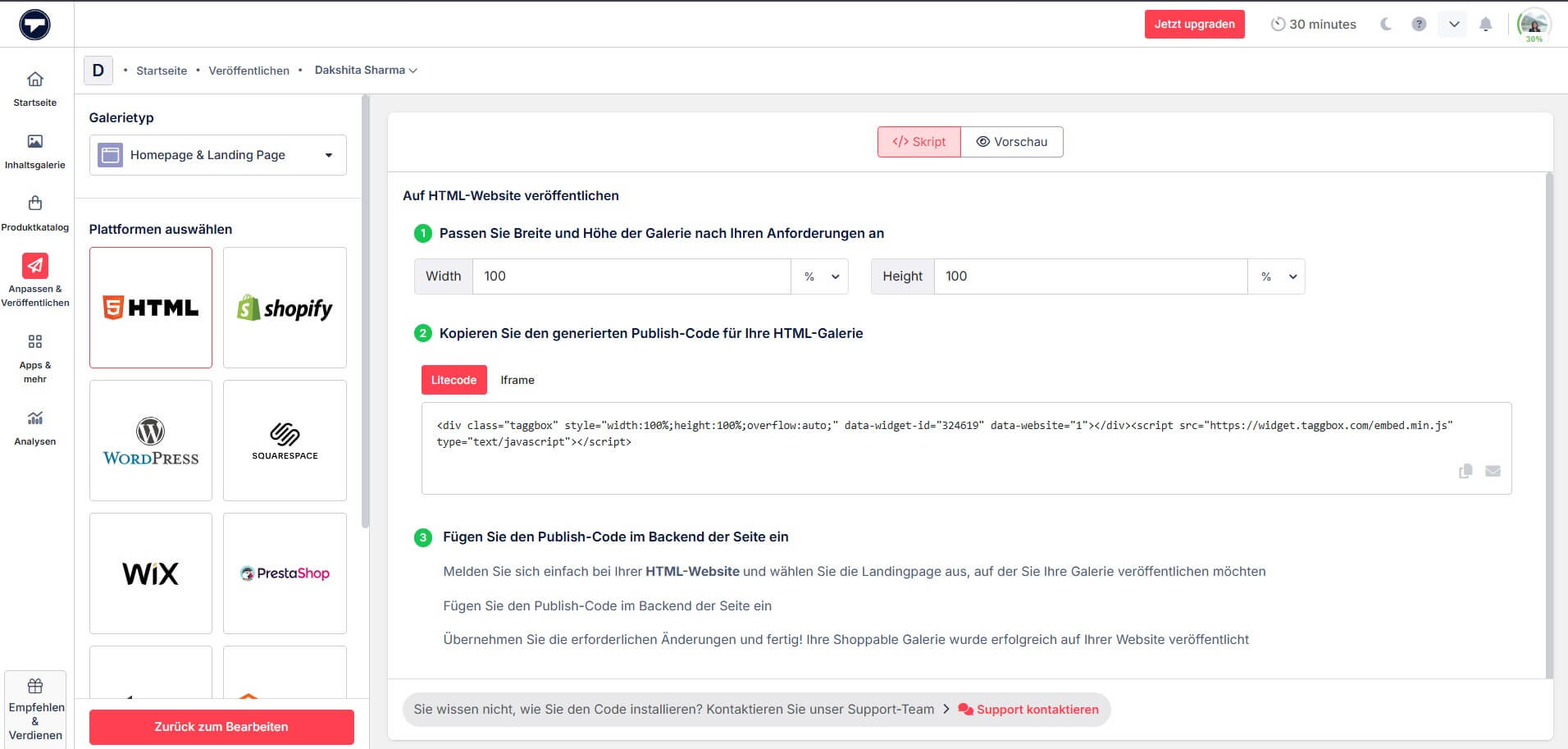Click the Height value input field
The width and height of the screenshot is (1568, 749).
click(x=1091, y=276)
